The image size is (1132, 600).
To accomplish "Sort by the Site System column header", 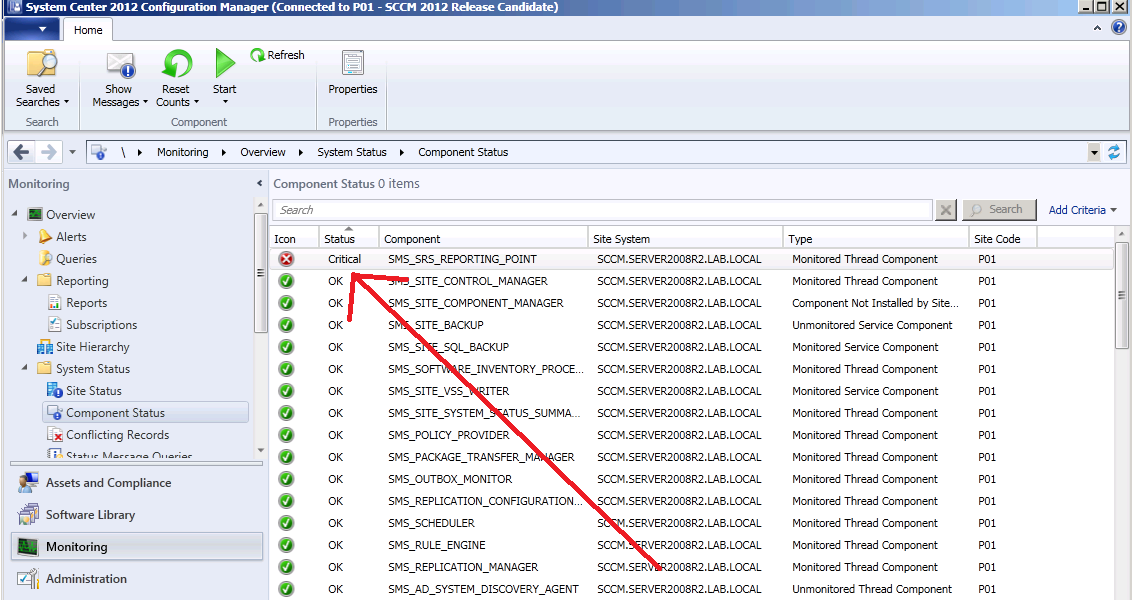I will [x=686, y=238].
